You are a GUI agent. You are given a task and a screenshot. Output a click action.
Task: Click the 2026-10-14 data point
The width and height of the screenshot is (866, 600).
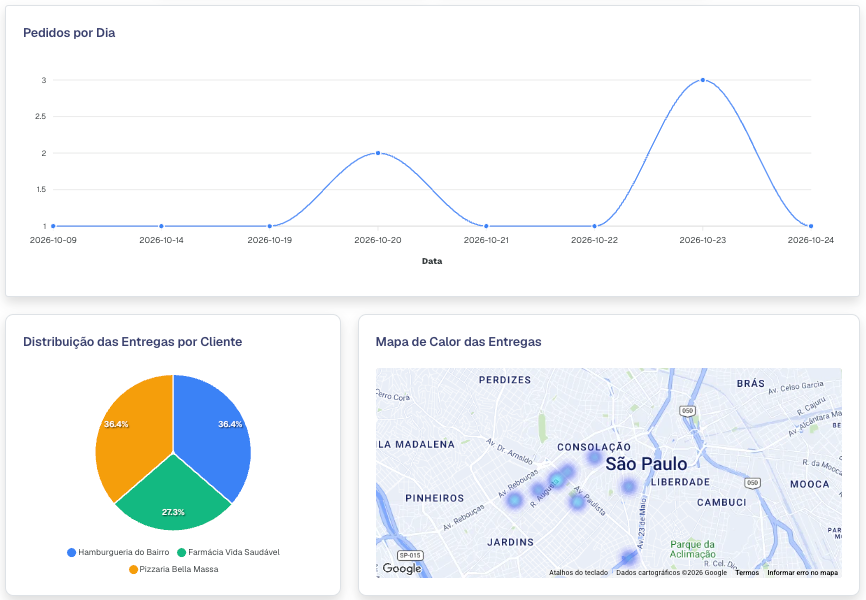(x=161, y=226)
